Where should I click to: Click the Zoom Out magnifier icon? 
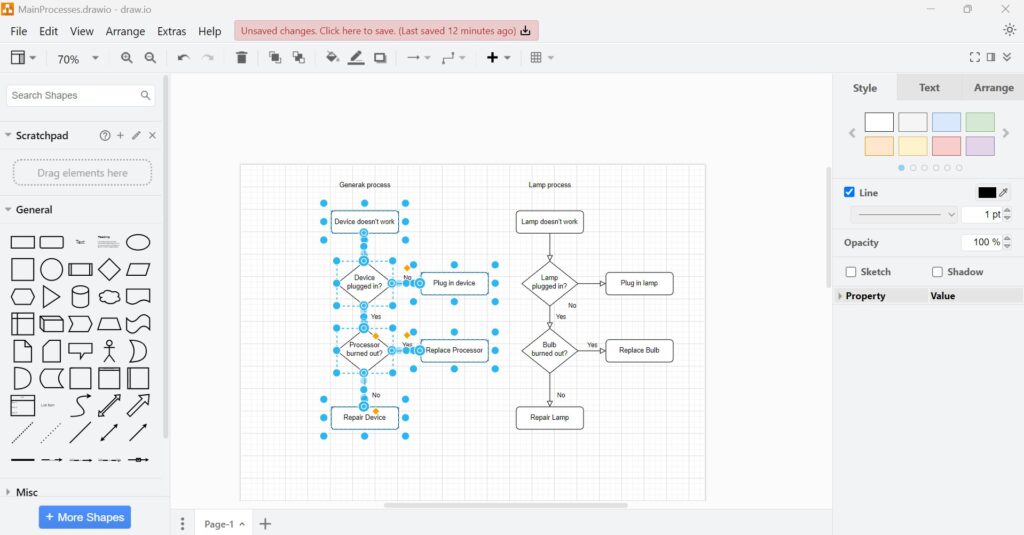tap(150, 58)
